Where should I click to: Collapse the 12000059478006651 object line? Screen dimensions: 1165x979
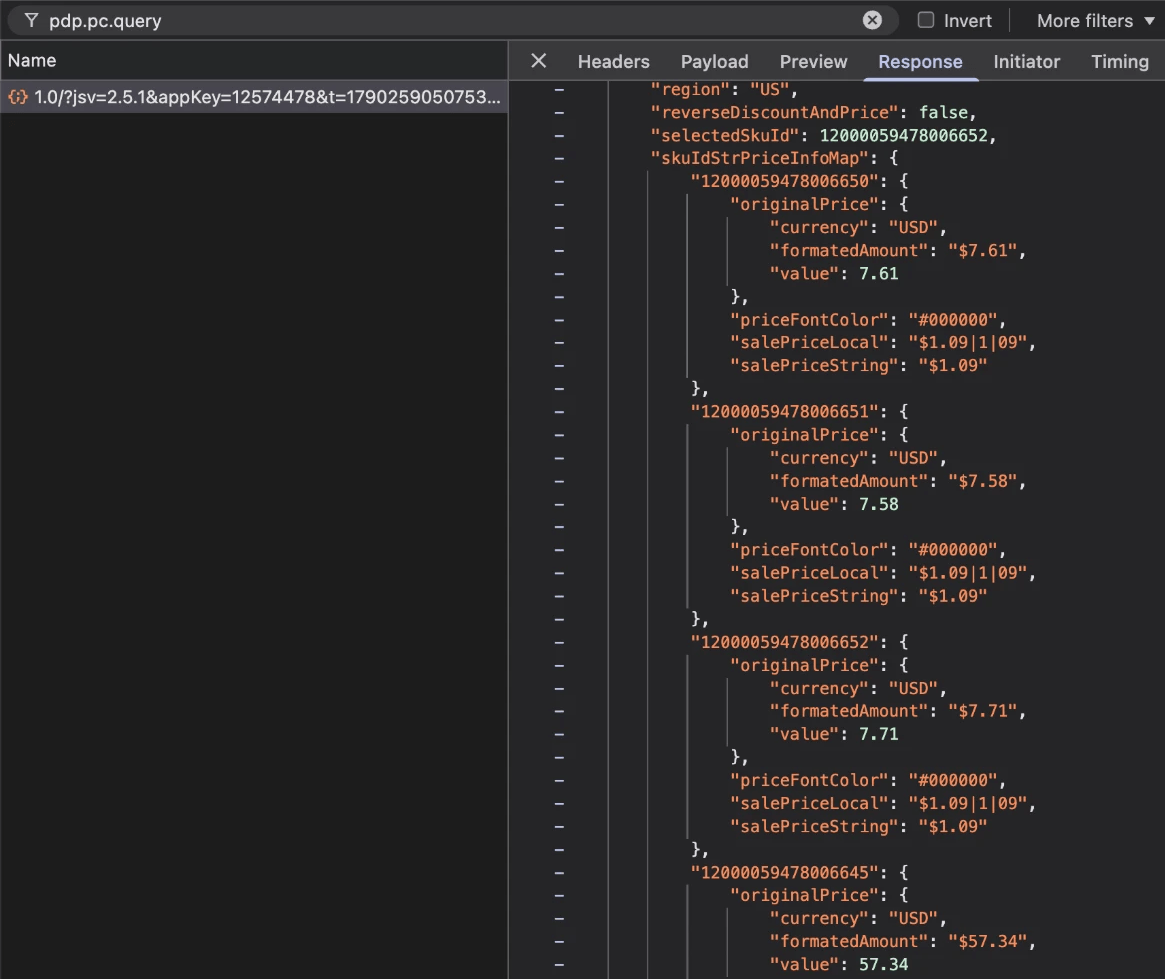[x=559, y=412]
